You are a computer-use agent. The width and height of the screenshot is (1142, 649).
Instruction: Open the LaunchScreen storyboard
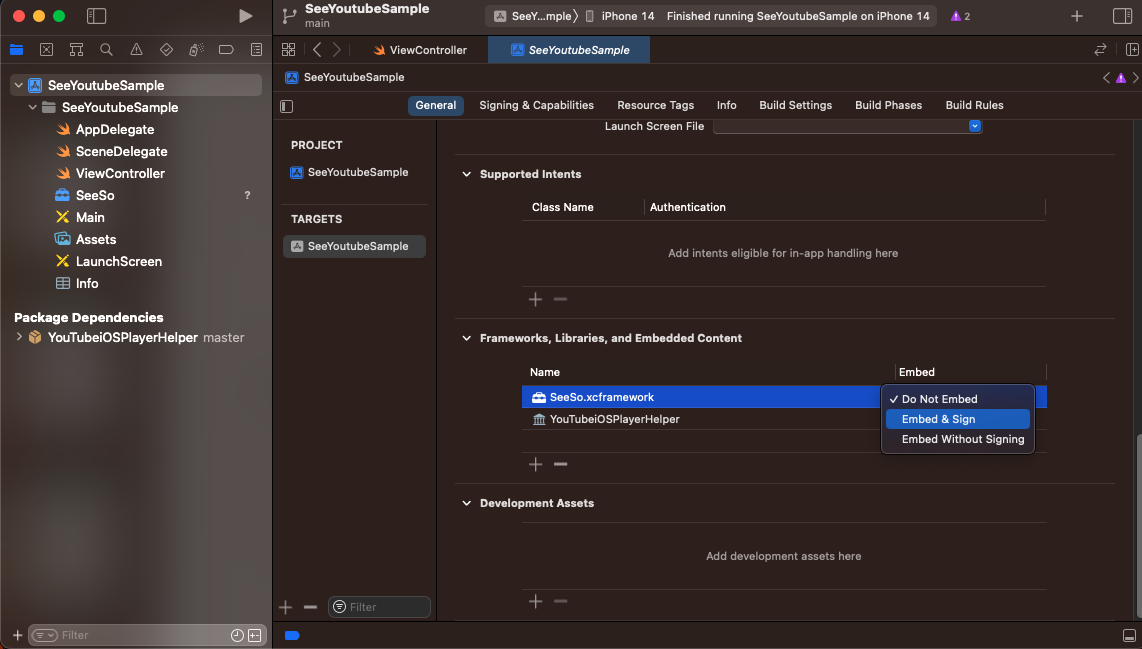[x=119, y=261]
